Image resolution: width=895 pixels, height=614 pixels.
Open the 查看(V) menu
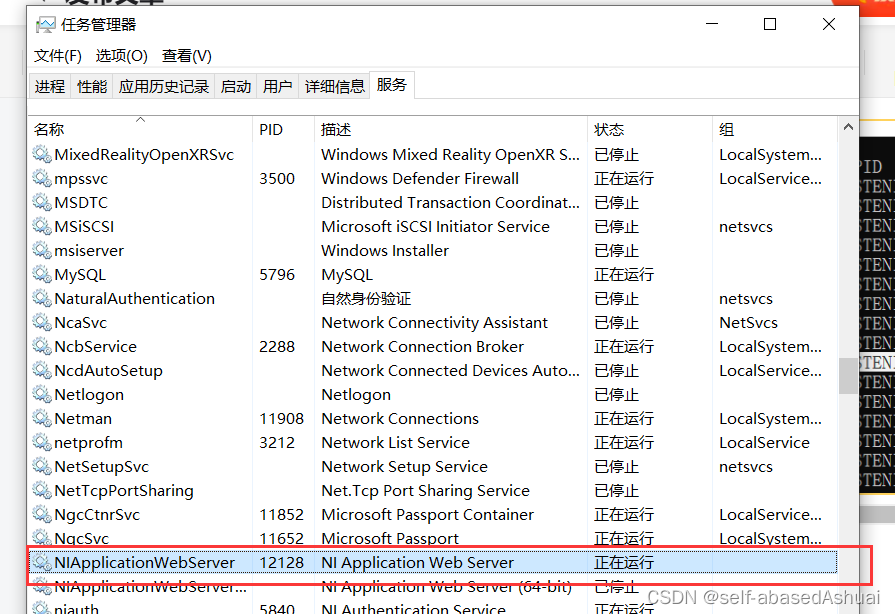coord(187,55)
